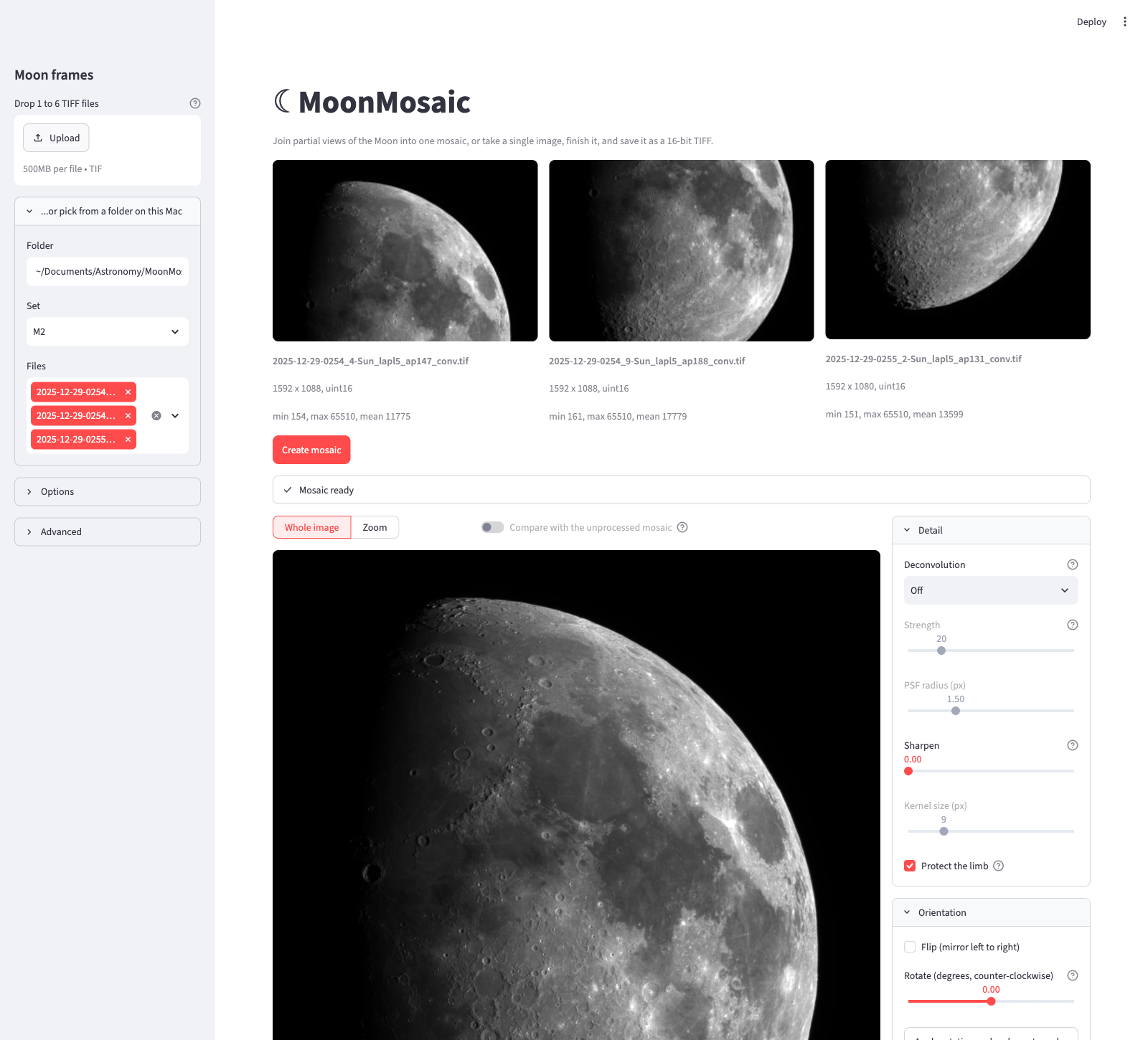The height and width of the screenshot is (1040, 1148).
Task: Open help for Compare with unprocessed mosaic
Action: [x=682, y=527]
